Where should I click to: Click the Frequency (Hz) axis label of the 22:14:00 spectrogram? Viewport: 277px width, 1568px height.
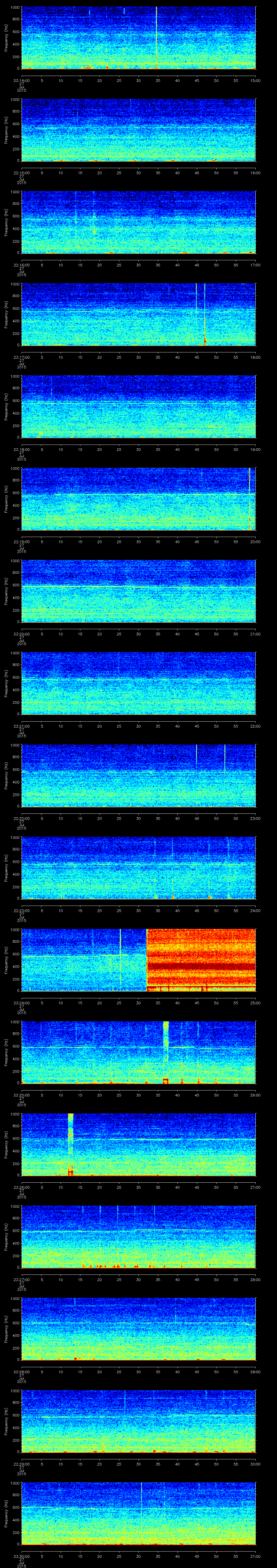coord(6,38)
